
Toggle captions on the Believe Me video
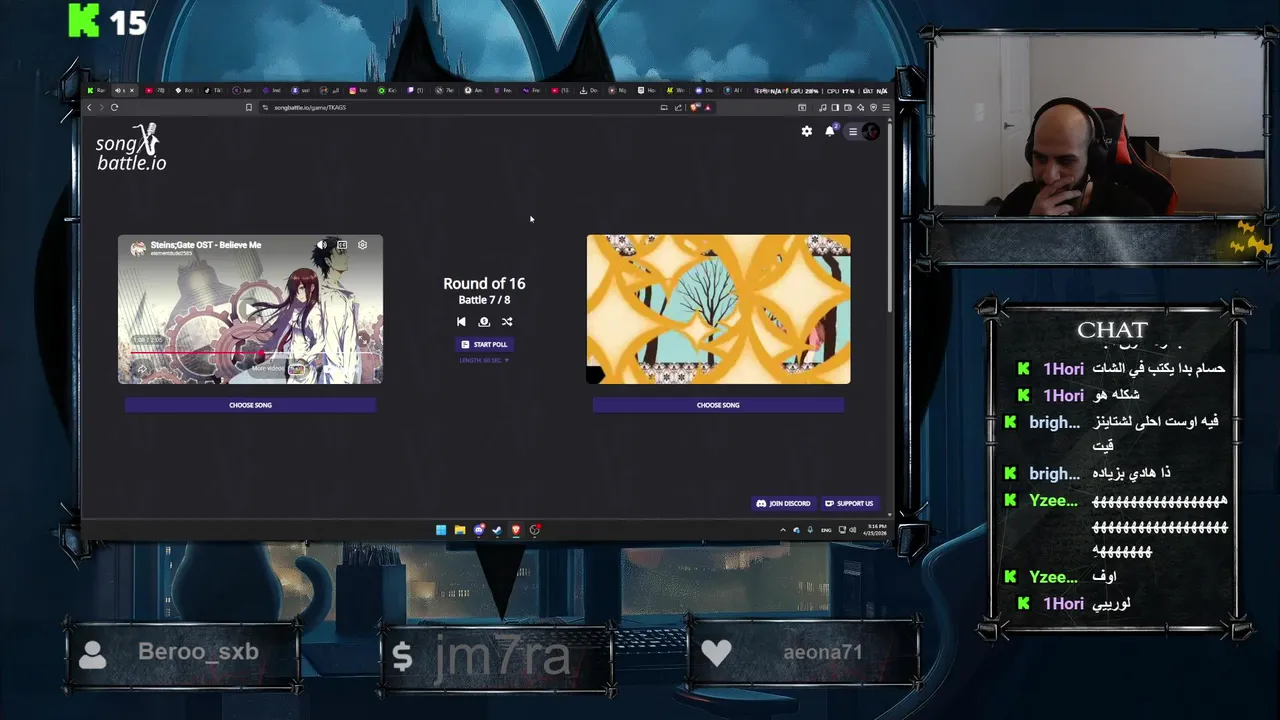342,245
